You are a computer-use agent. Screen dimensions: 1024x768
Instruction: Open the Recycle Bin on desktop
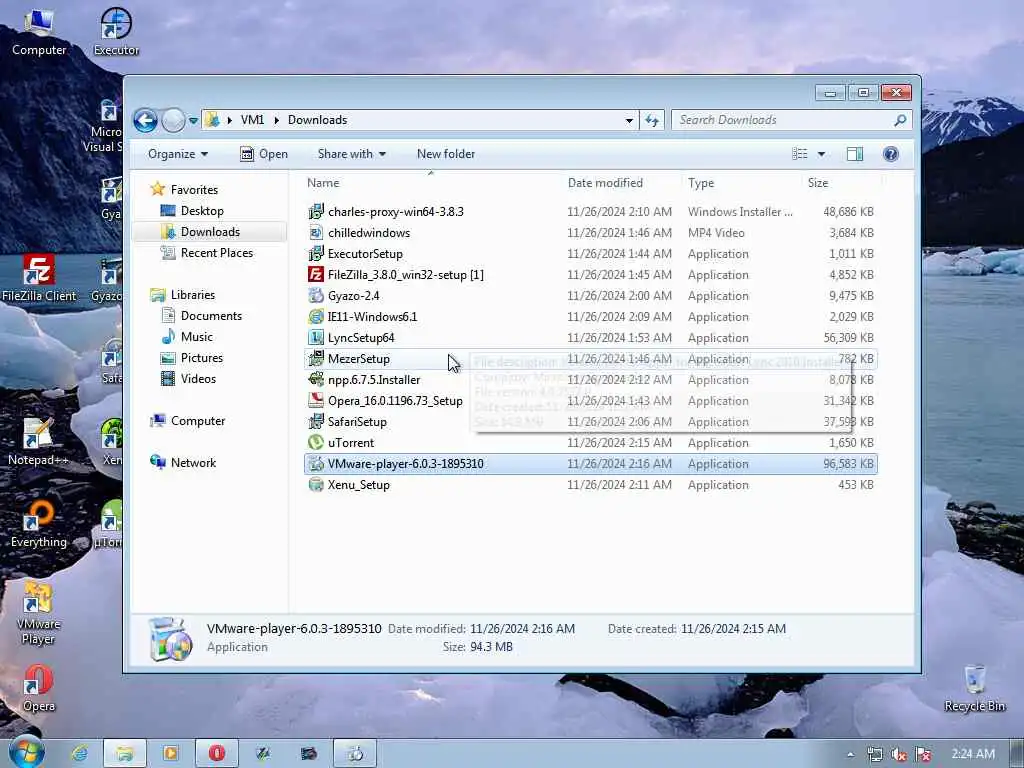[x=974, y=688]
